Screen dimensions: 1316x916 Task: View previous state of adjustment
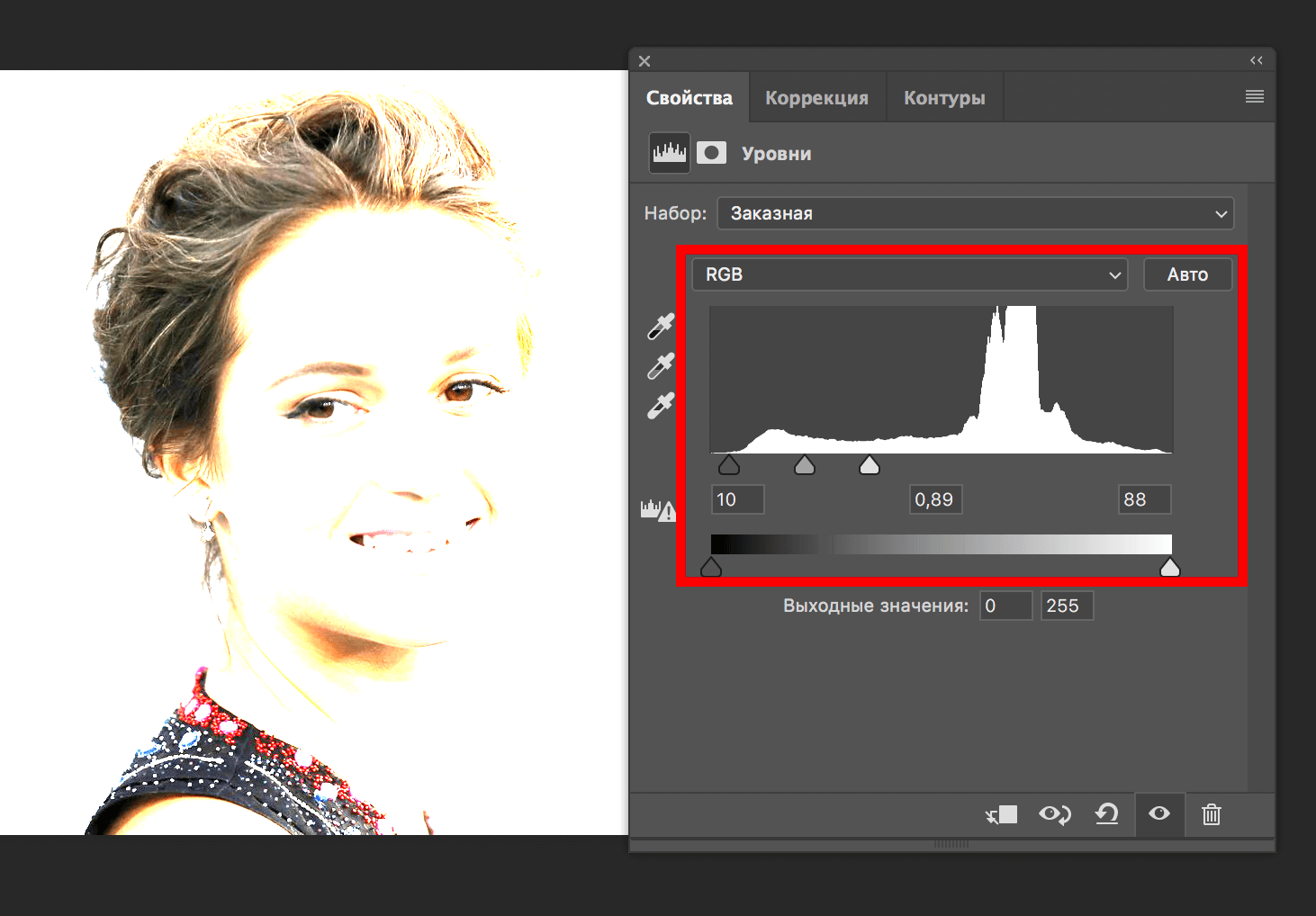pyautogui.click(x=1054, y=814)
